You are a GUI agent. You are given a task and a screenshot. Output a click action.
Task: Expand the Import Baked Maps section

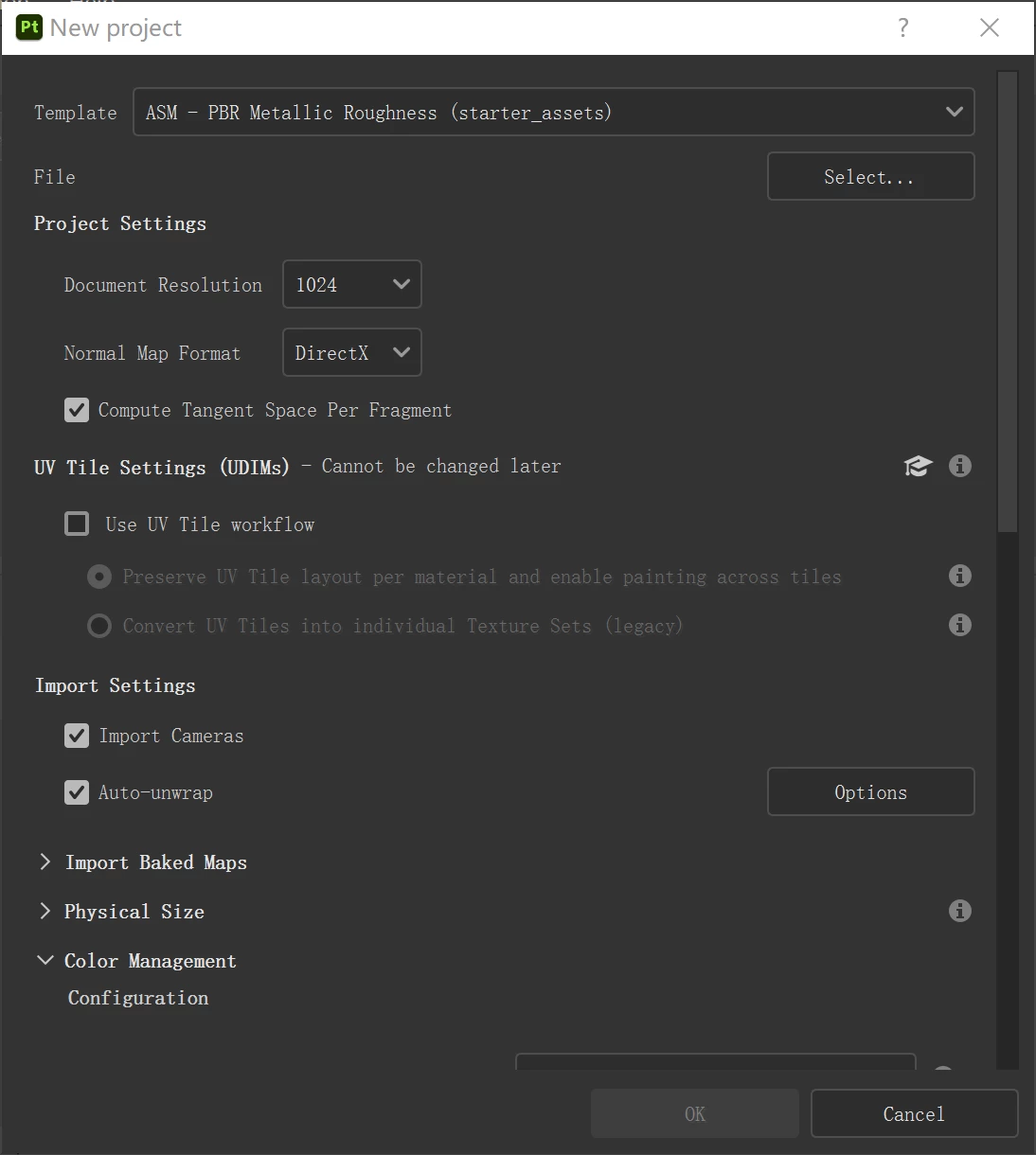(x=45, y=862)
